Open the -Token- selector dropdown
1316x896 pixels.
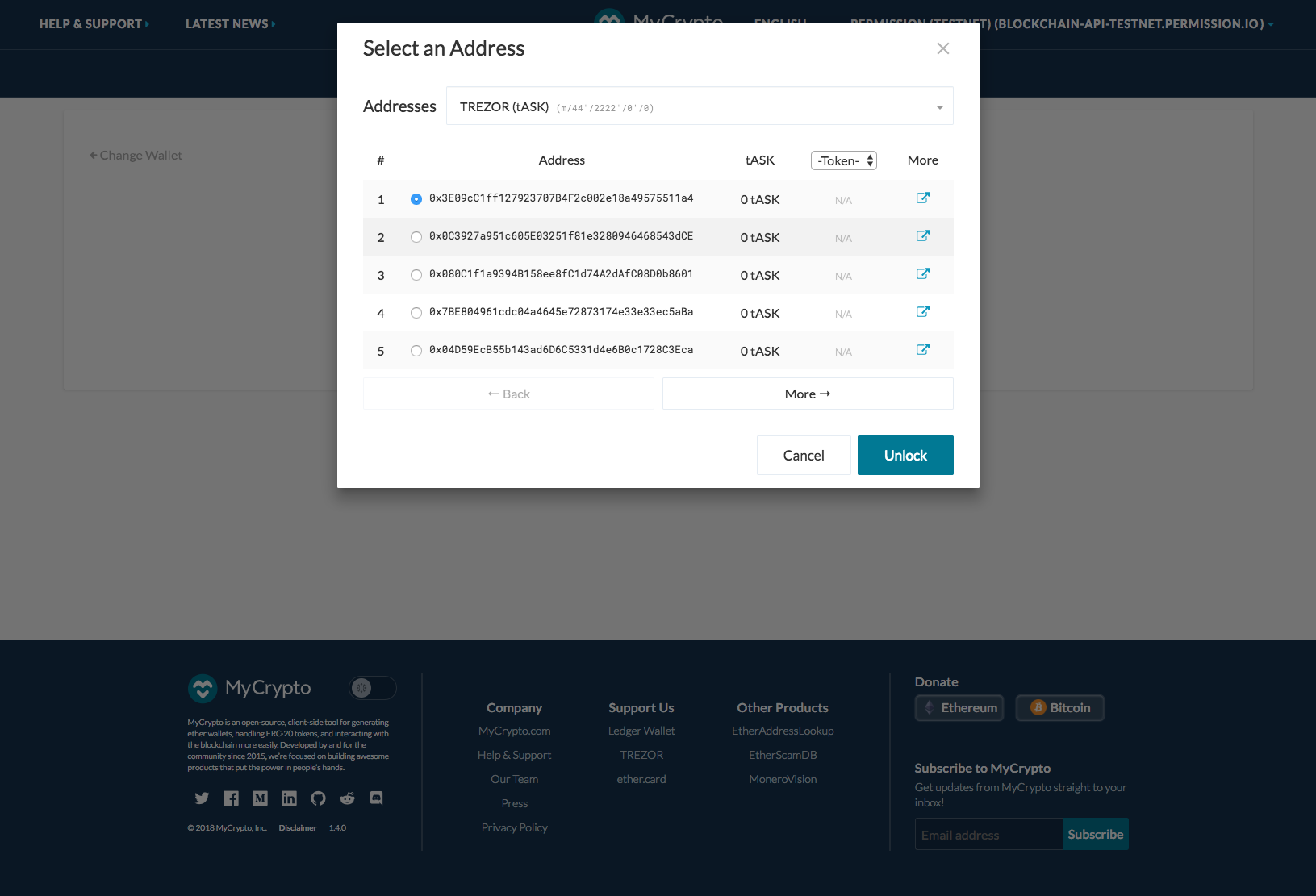click(x=844, y=160)
